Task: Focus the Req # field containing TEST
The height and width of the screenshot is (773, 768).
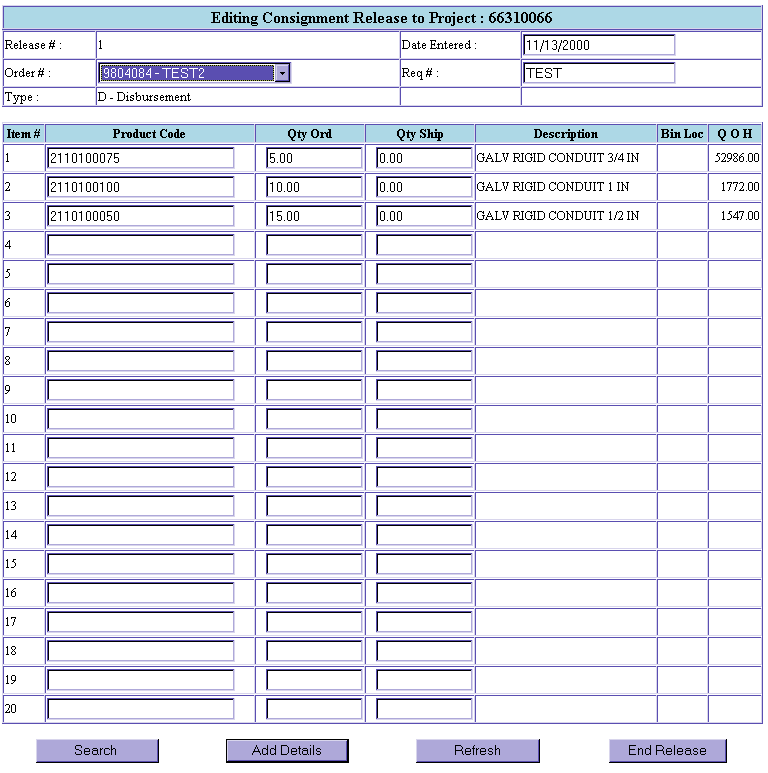Action: pos(598,73)
